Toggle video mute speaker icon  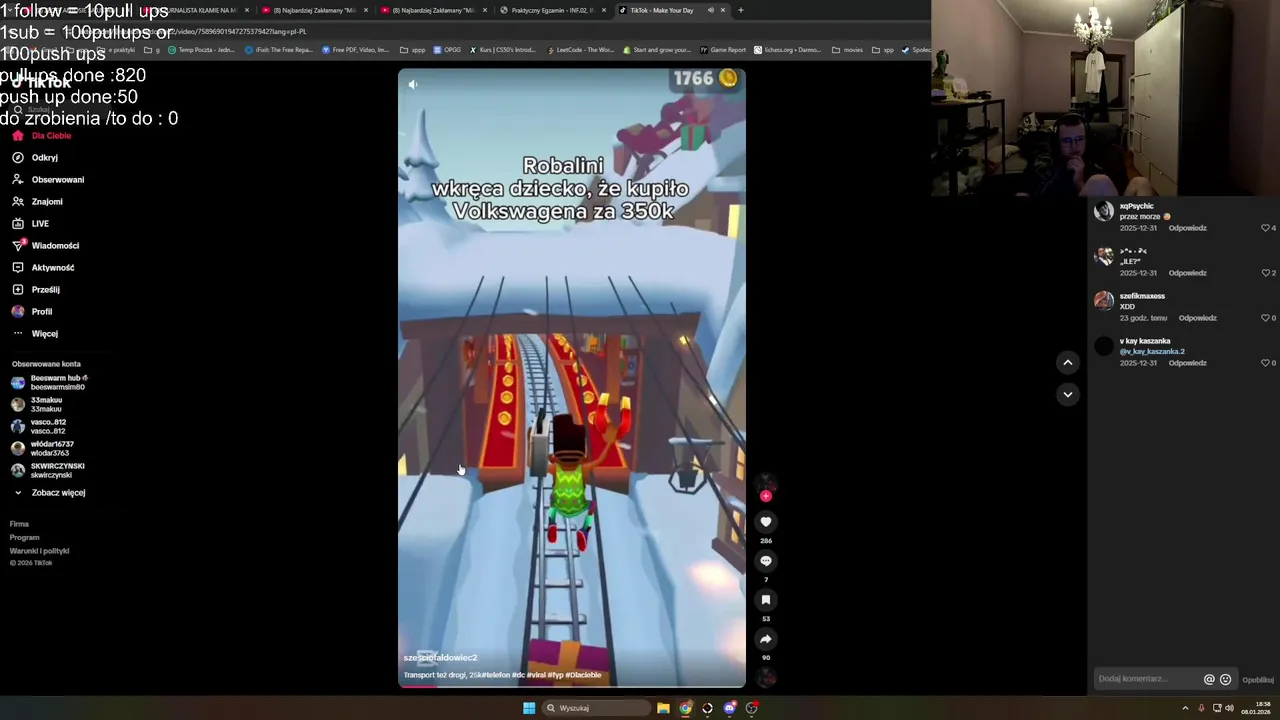pos(413,85)
